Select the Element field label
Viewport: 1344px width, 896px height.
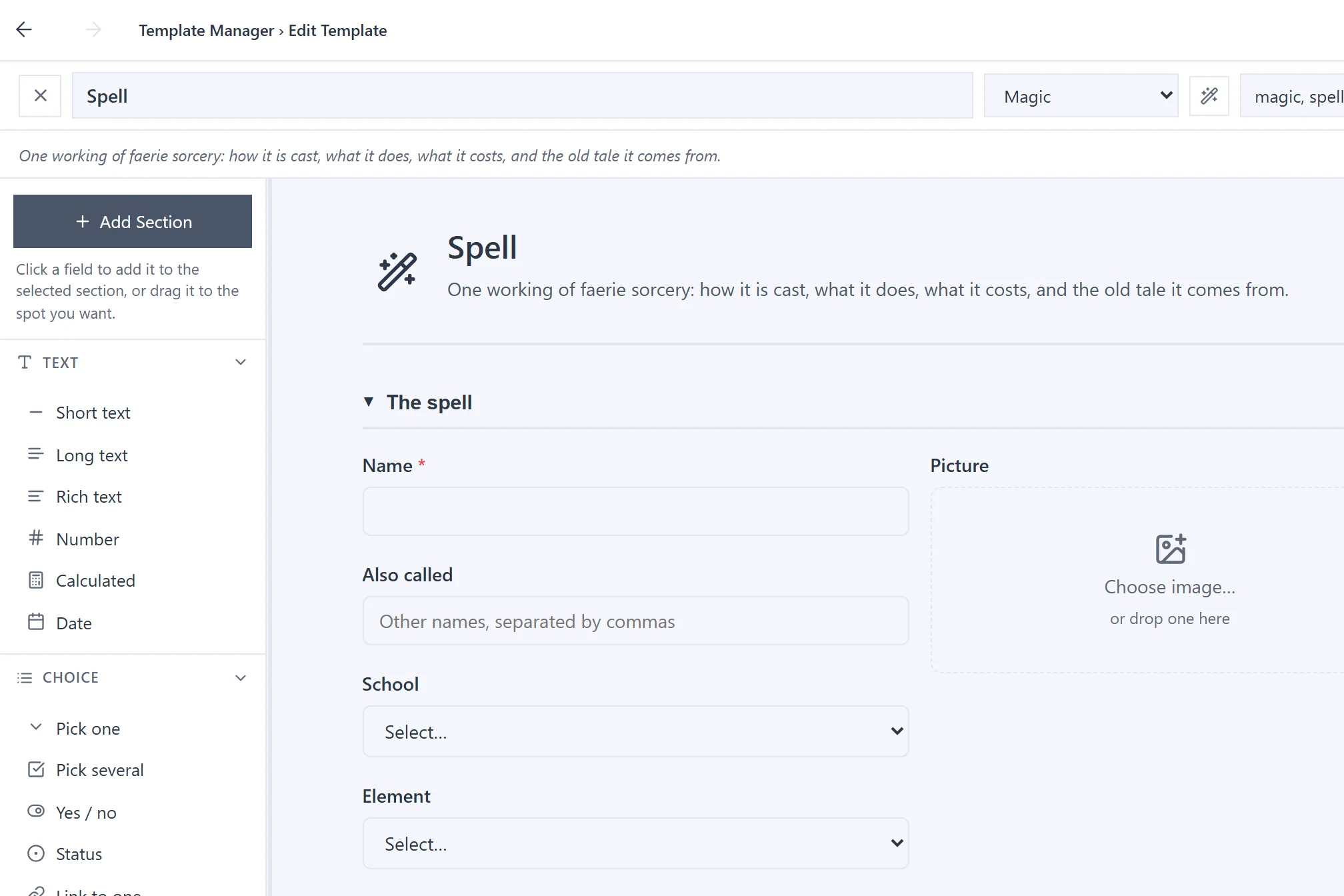click(397, 797)
